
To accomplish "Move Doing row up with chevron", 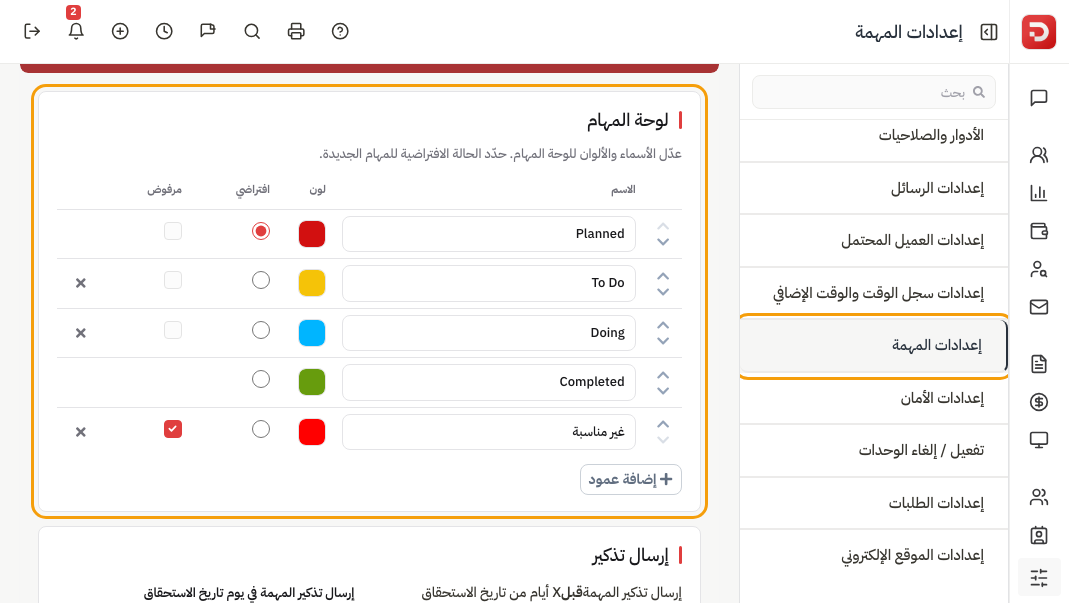I will click(663, 325).
